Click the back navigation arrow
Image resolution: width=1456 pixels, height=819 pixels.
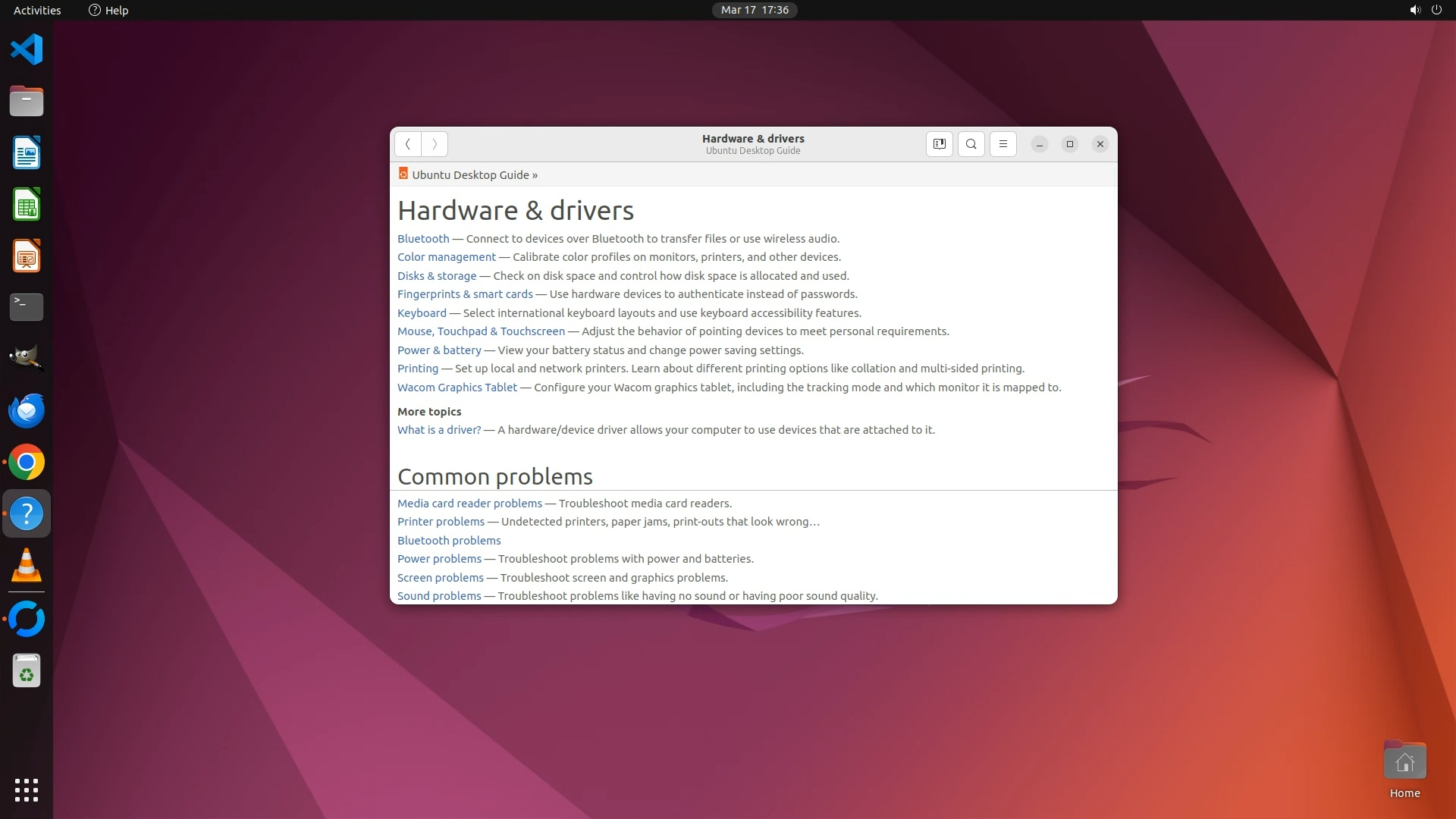pyautogui.click(x=407, y=144)
